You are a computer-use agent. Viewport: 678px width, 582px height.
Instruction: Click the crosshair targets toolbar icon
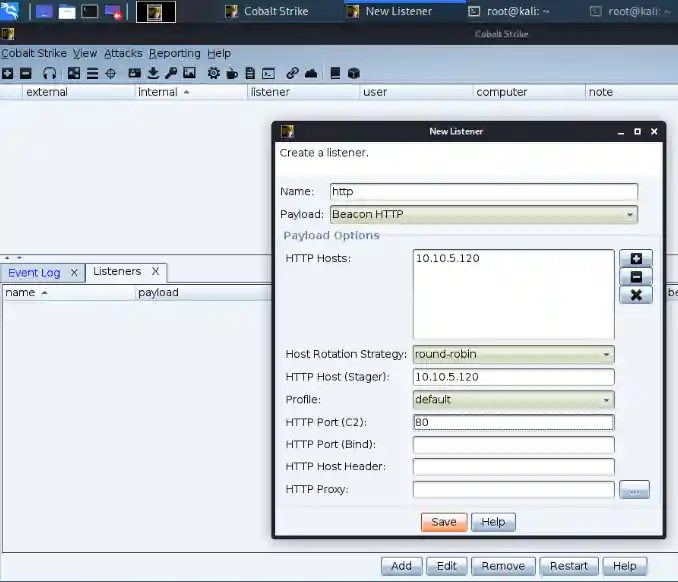click(110, 73)
